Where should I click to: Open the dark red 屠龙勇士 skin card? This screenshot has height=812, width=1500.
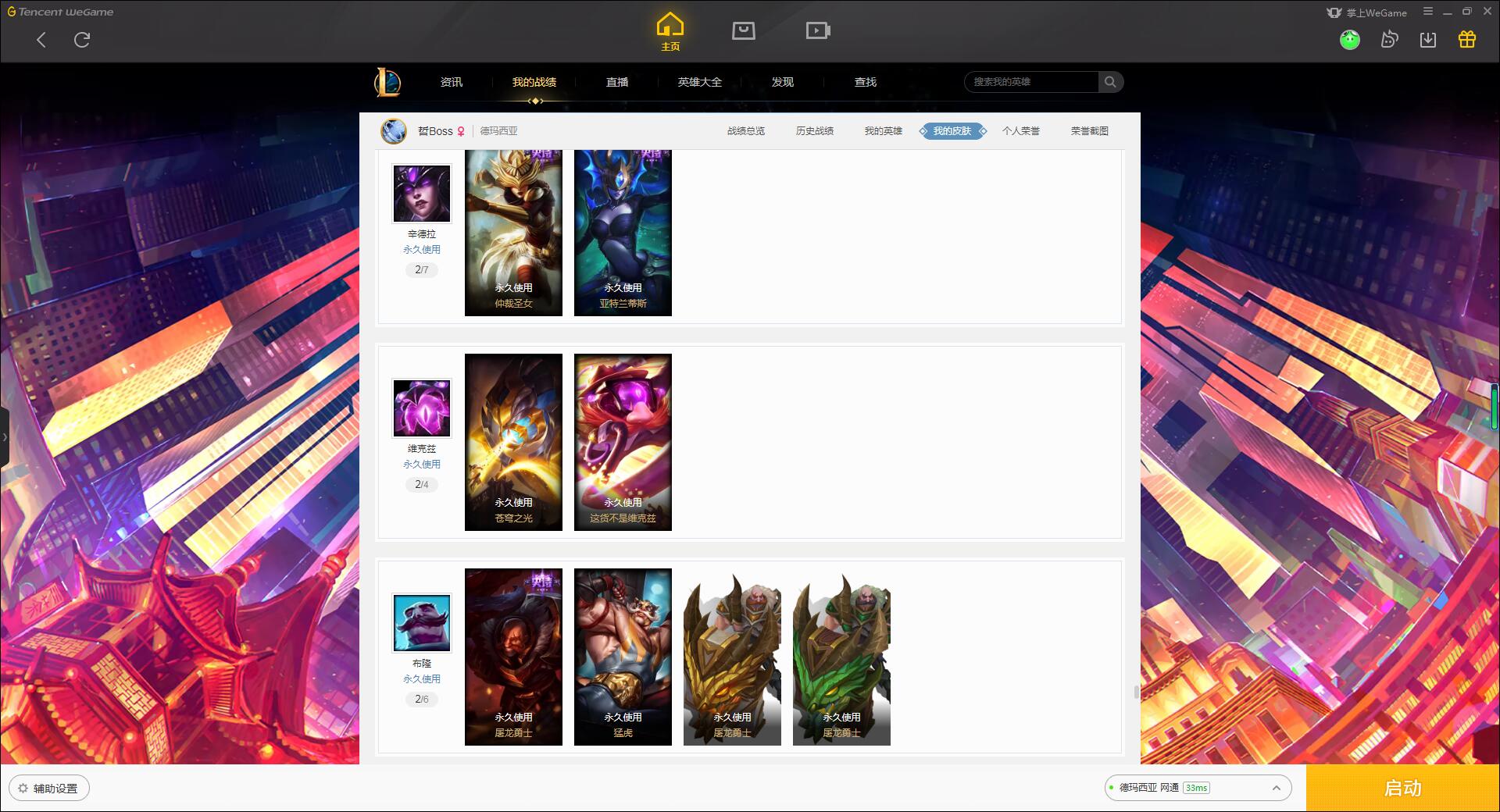[513, 657]
